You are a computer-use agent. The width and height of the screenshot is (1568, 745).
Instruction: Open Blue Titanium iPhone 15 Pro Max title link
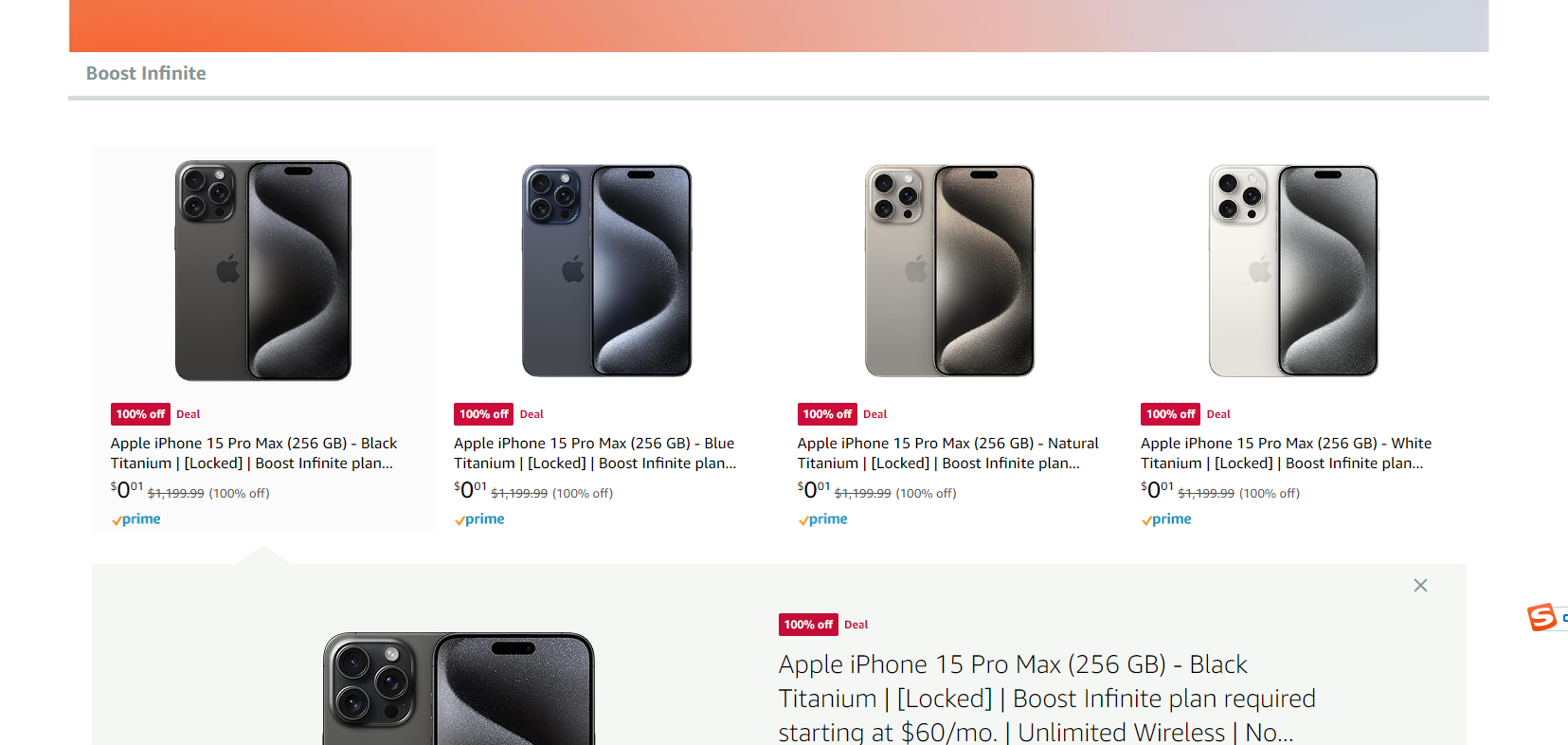[x=595, y=453]
